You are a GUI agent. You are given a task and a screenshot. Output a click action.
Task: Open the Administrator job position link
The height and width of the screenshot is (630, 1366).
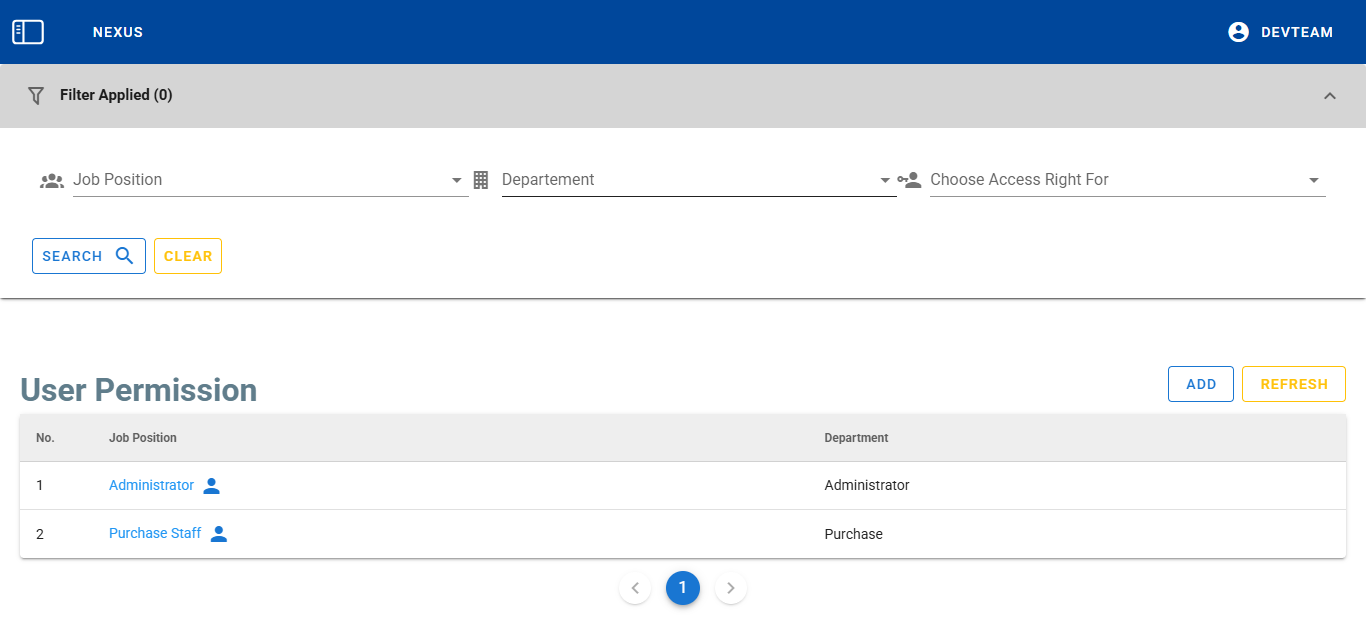[151, 485]
